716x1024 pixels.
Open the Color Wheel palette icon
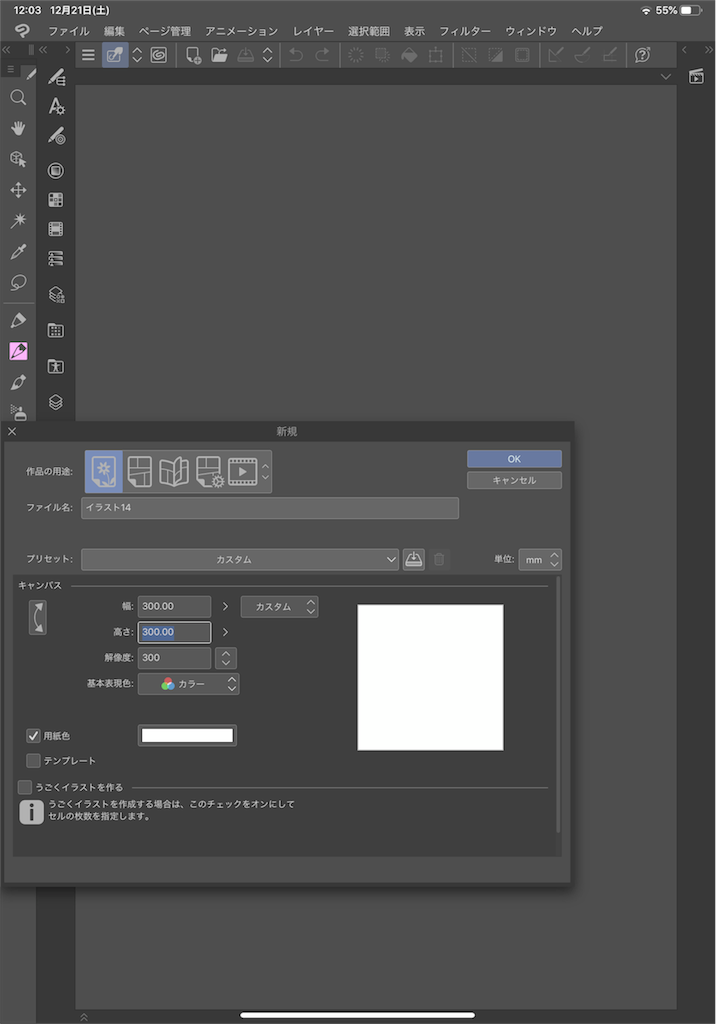[56, 170]
